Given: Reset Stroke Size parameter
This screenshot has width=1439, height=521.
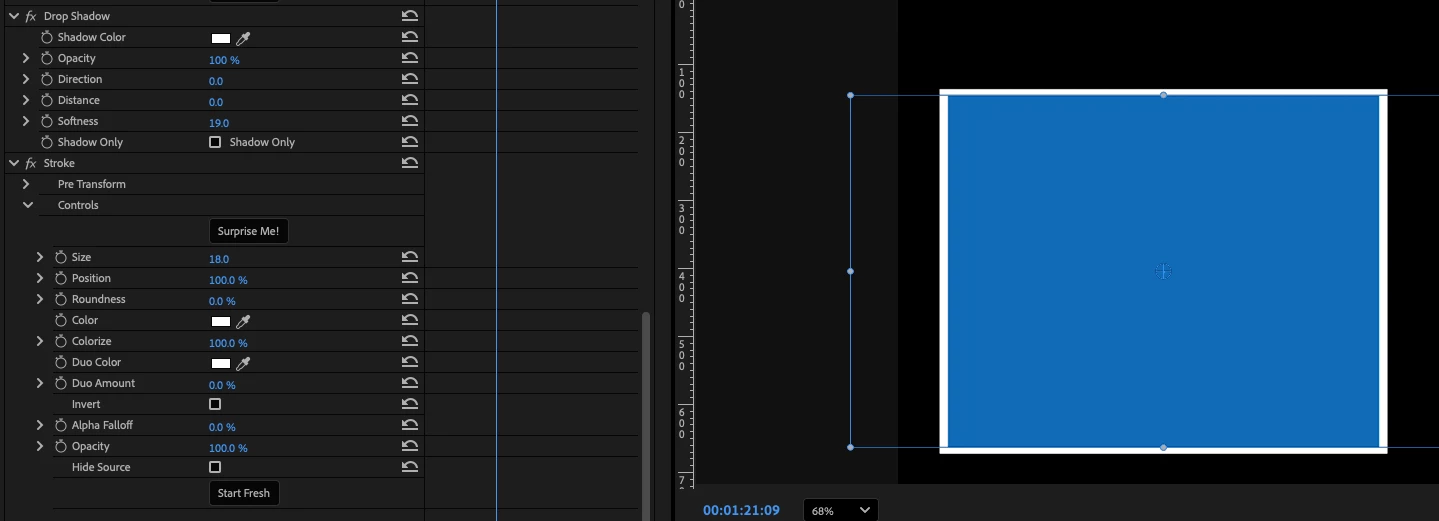Looking at the screenshot, I should (410, 257).
